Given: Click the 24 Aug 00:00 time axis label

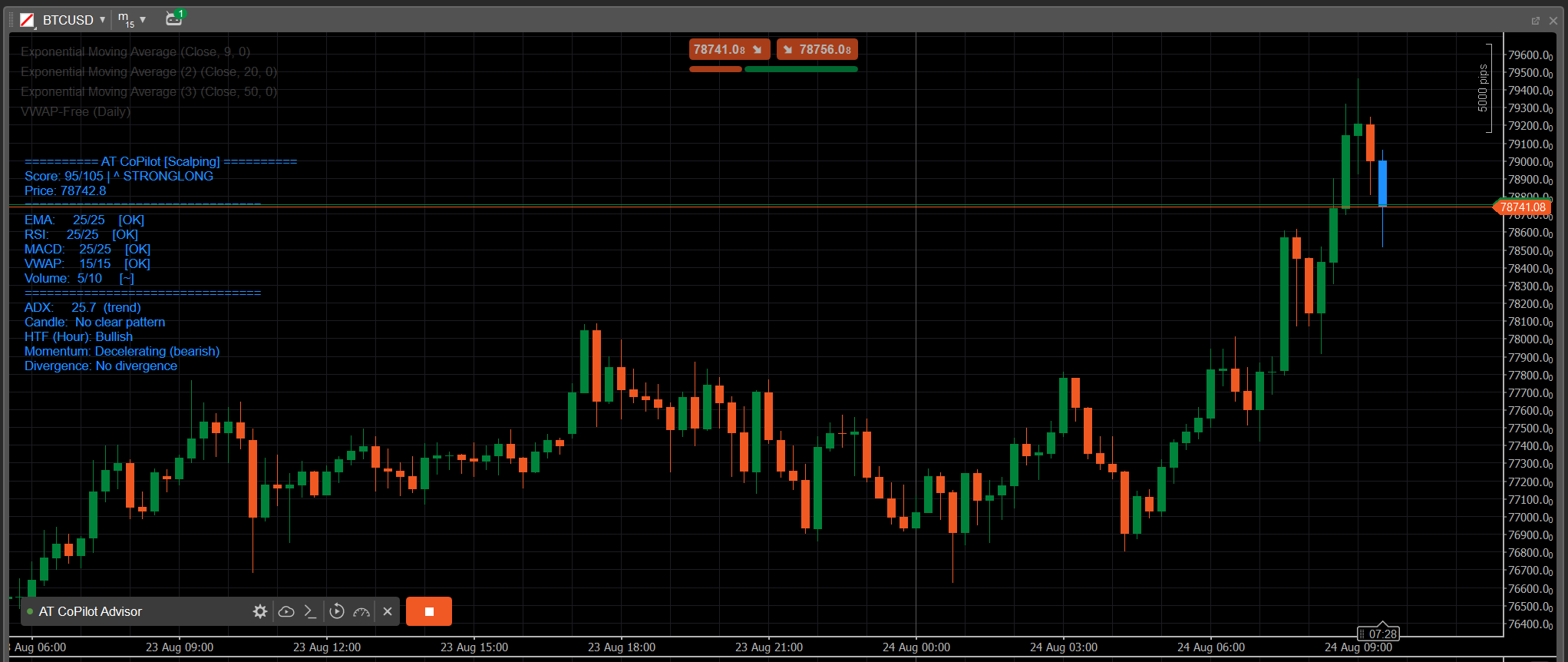Looking at the screenshot, I should [916, 647].
